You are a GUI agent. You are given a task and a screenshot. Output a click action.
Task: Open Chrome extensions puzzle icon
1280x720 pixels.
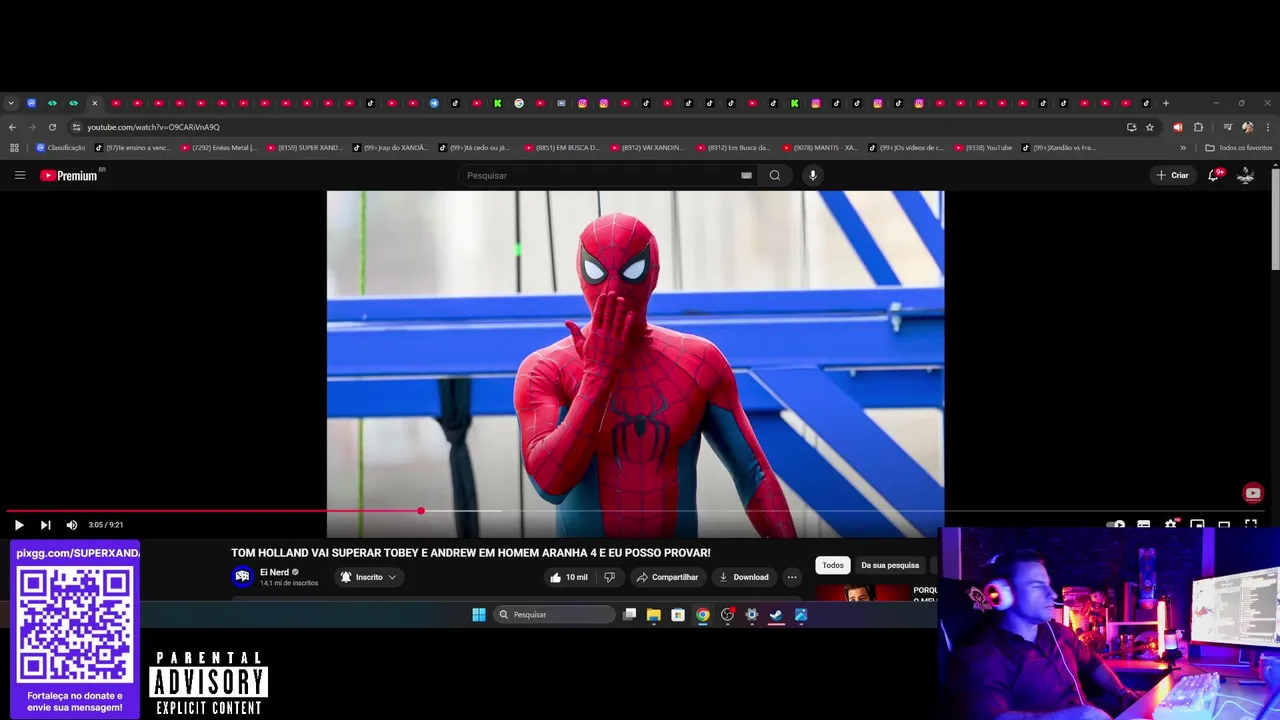1198,127
